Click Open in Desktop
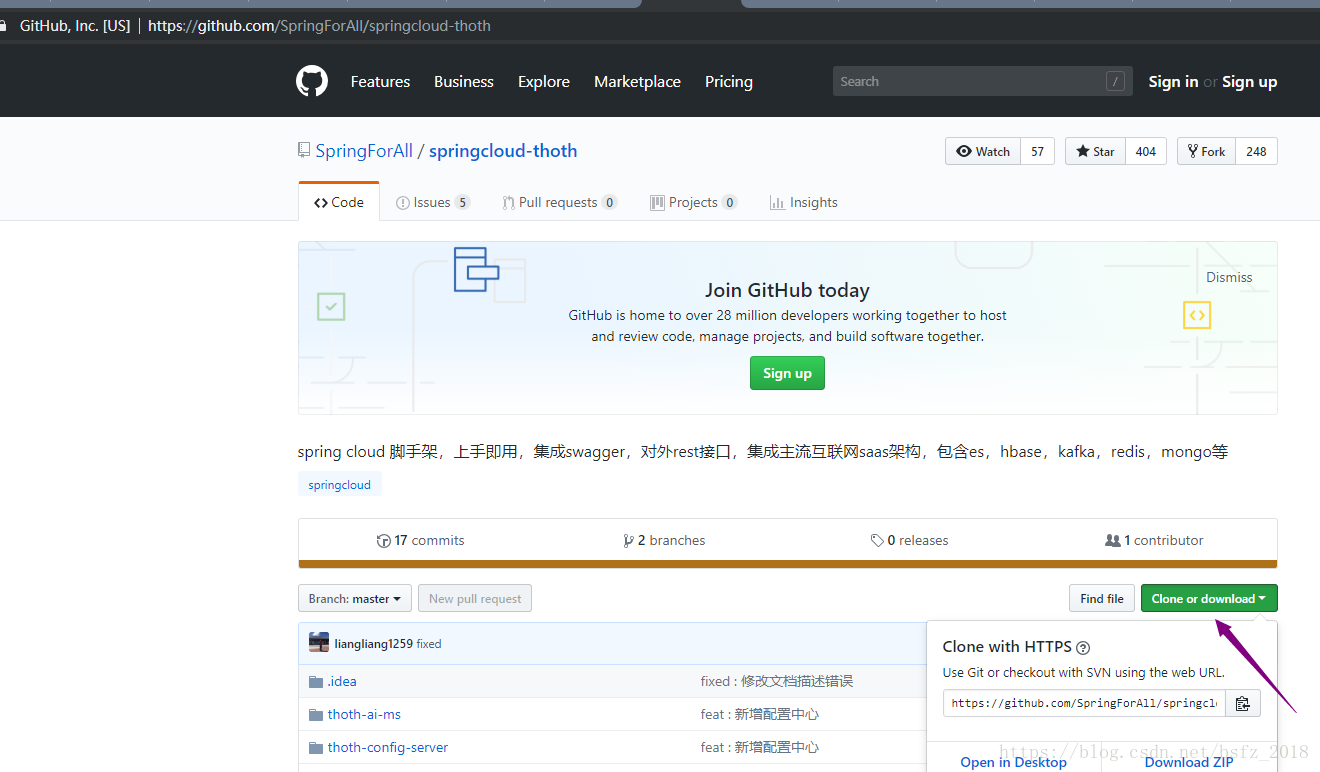 (x=1013, y=762)
